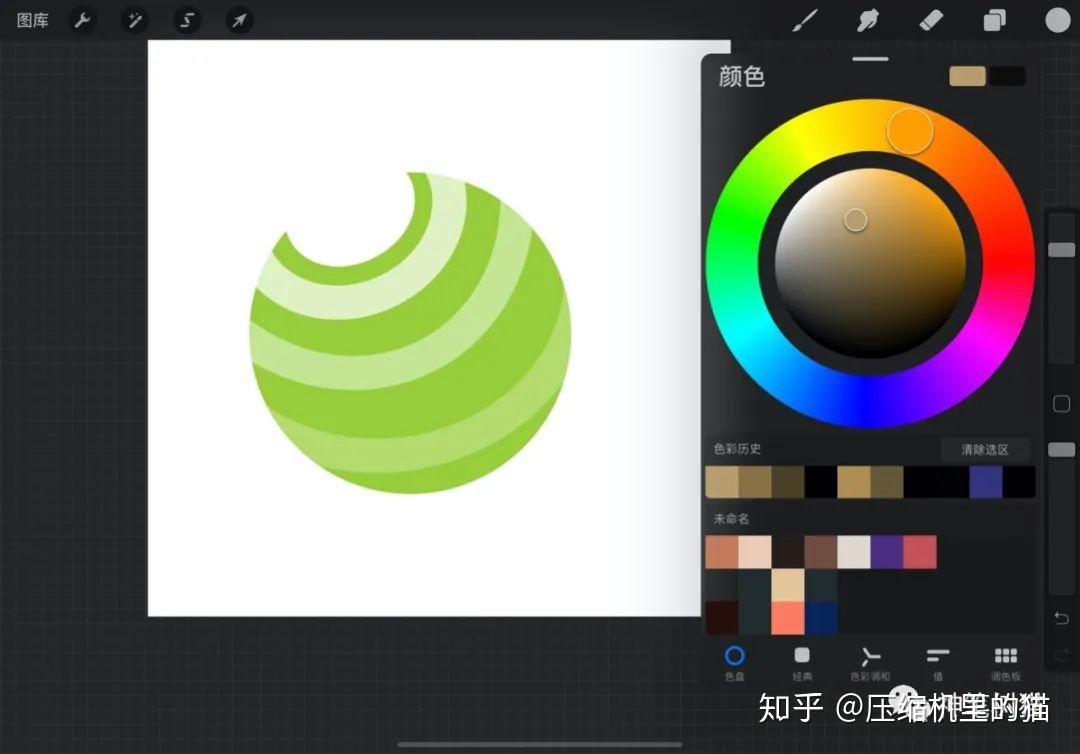
Task: Switch to the 值 value color tab
Action: point(937,662)
